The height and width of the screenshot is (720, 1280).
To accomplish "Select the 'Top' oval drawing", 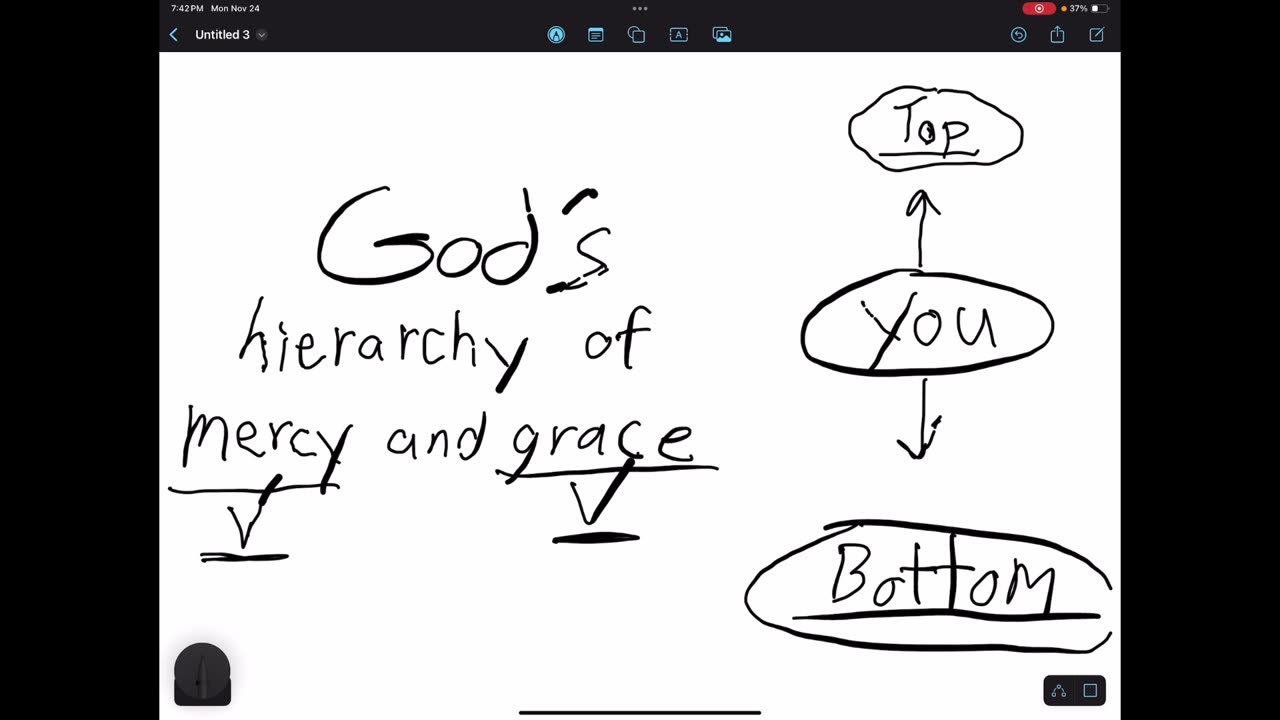I will [935, 129].
